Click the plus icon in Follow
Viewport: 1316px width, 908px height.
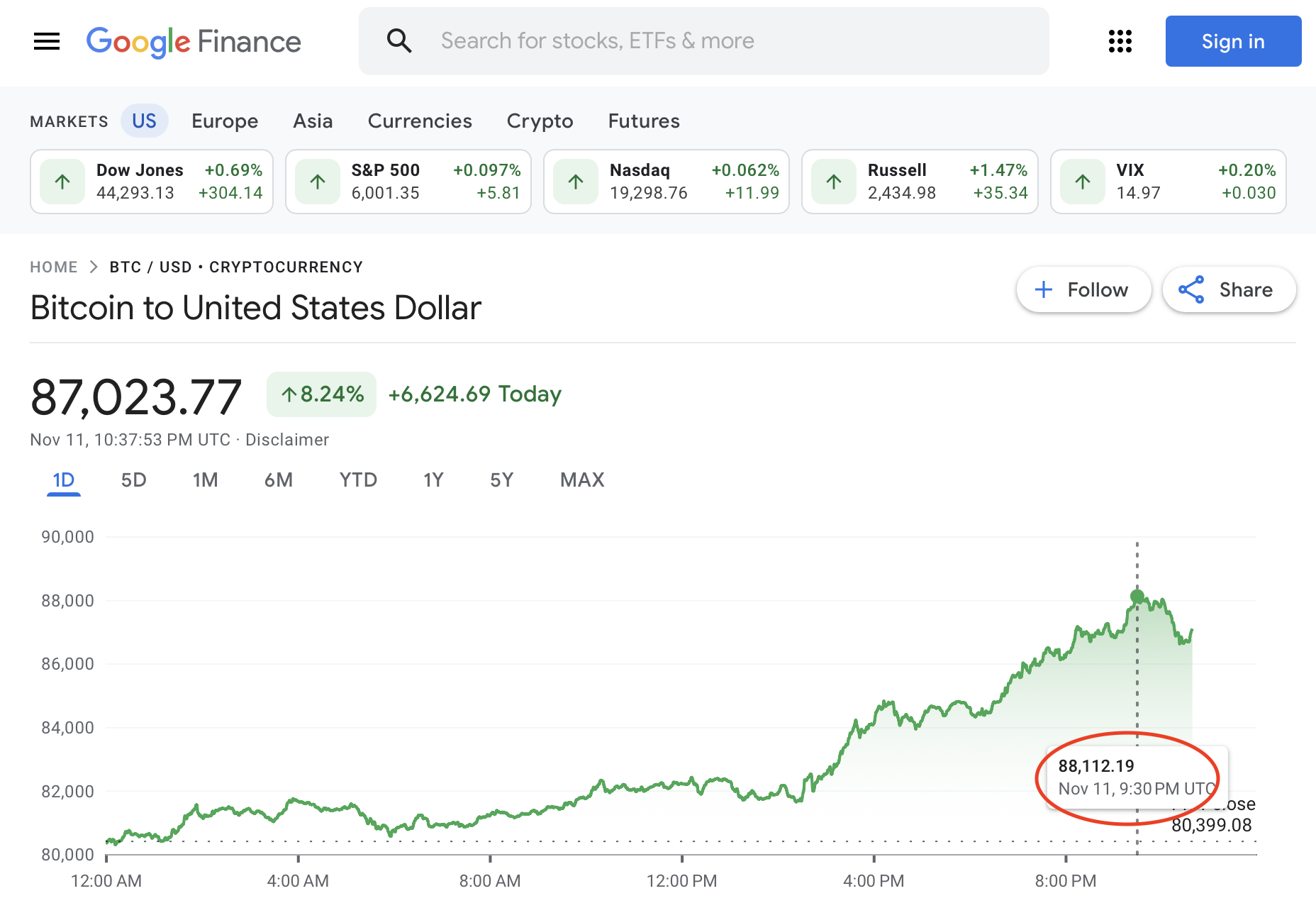1044,289
